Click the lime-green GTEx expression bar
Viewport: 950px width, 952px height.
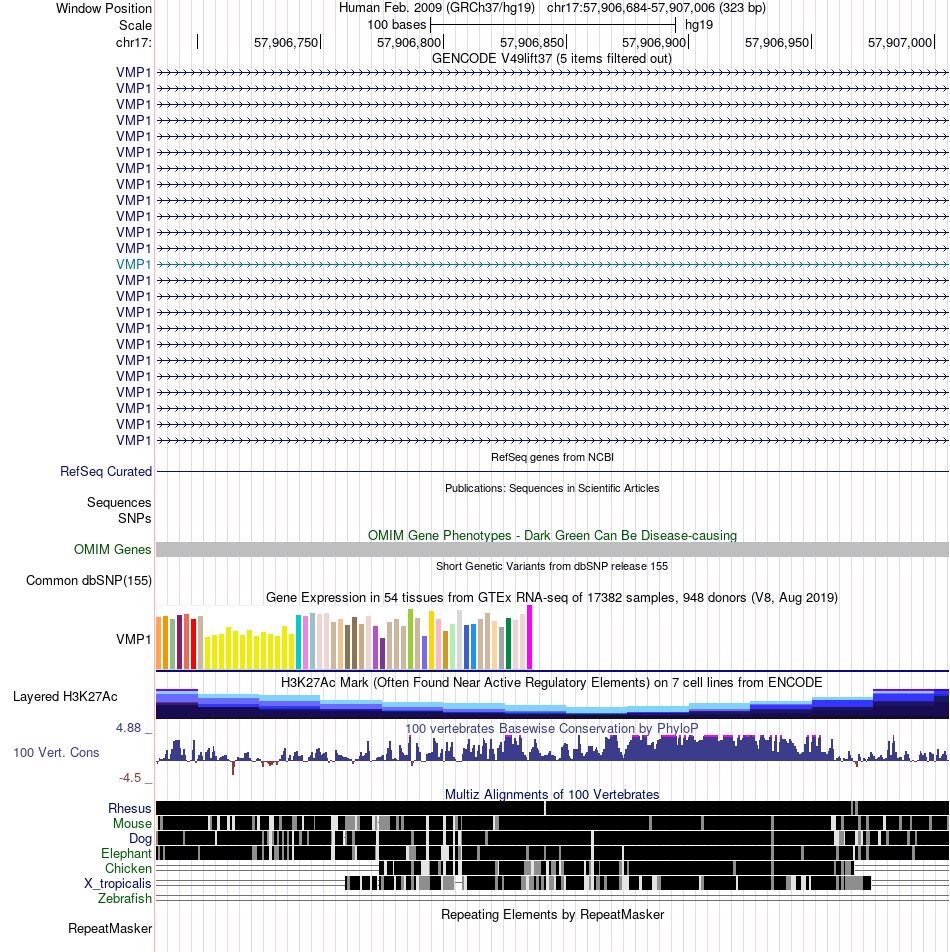pos(411,639)
